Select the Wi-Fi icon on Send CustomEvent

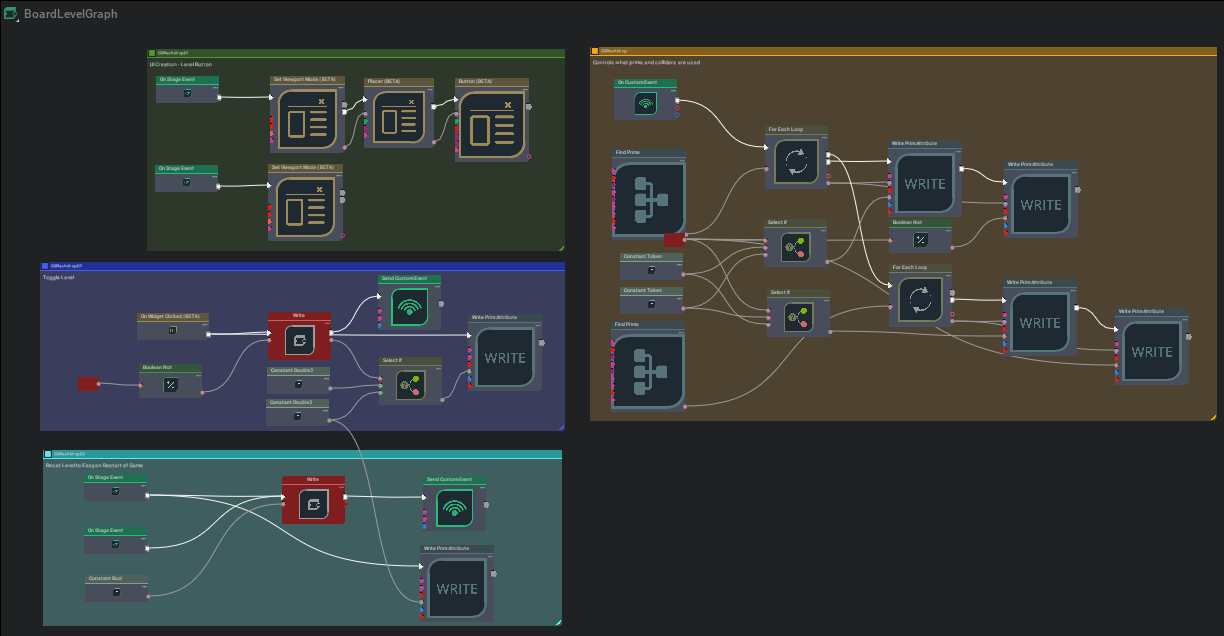(x=411, y=306)
